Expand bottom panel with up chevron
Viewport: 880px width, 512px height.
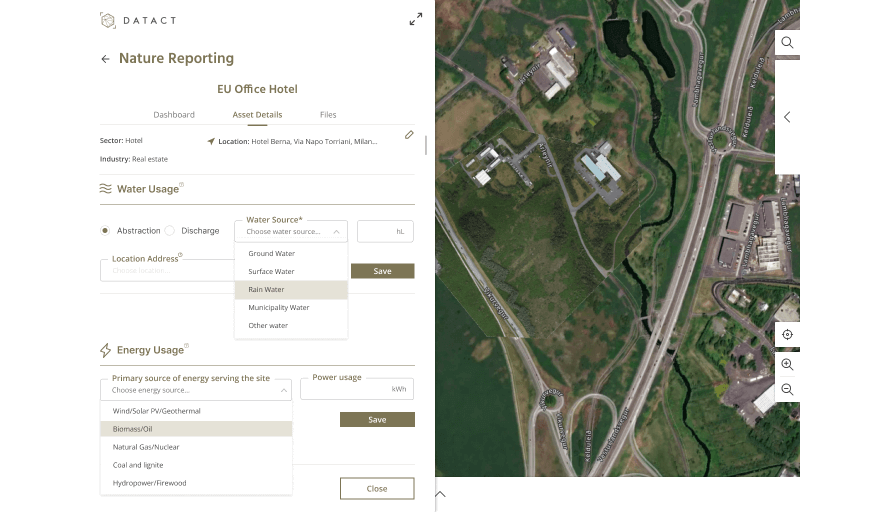[440, 494]
